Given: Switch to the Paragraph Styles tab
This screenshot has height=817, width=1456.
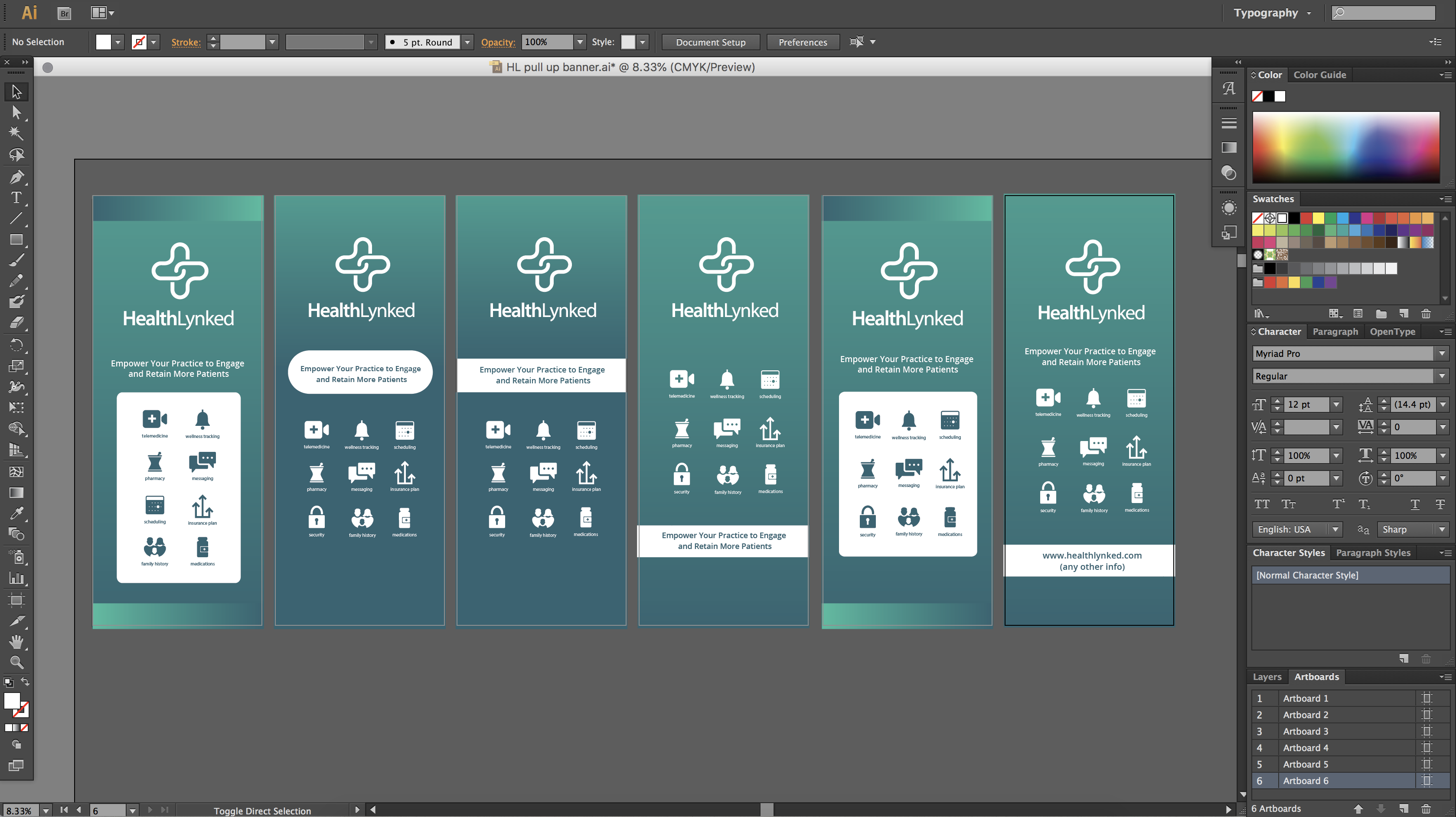Looking at the screenshot, I should tap(1373, 552).
